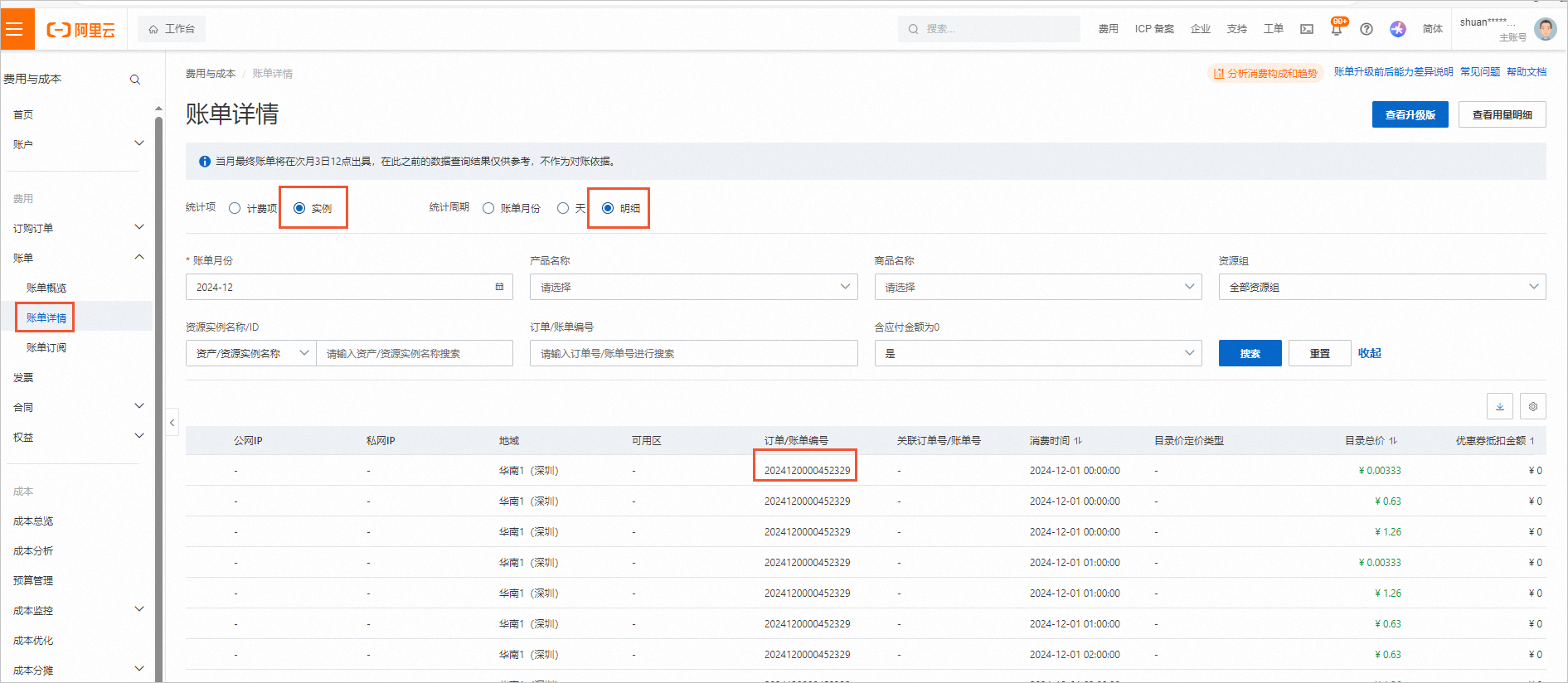Select the 计费项 radio option
Screen dimensions: 1568x683
235,208
